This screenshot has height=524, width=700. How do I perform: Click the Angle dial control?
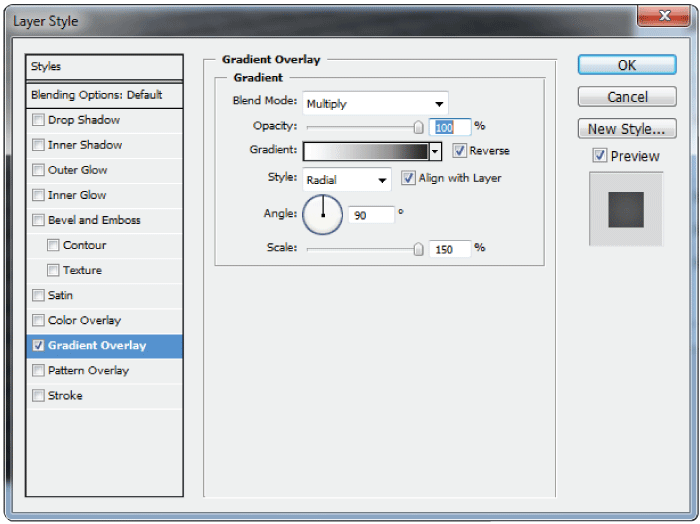point(323,215)
